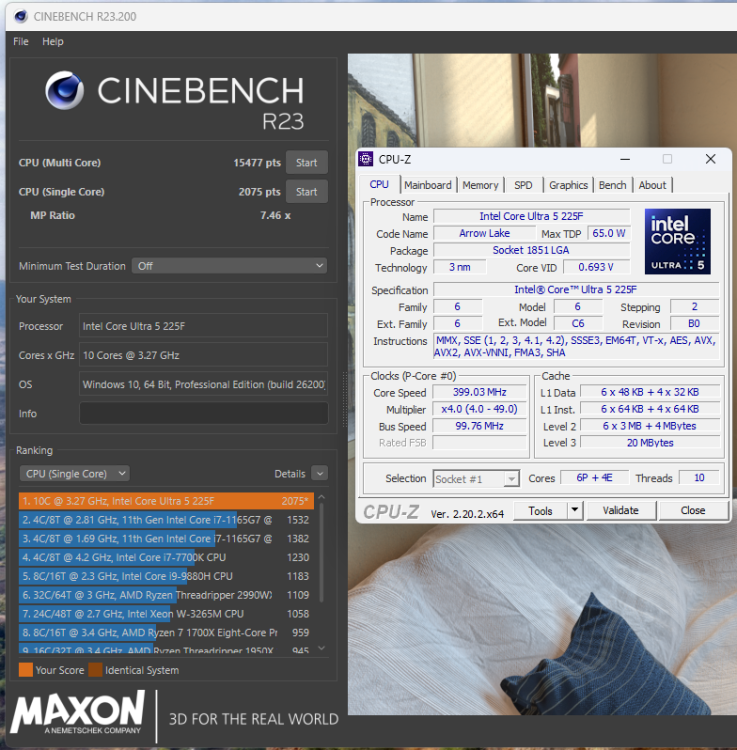Click the 2075 pts single core score
The width and height of the screenshot is (737, 750).
259,192
